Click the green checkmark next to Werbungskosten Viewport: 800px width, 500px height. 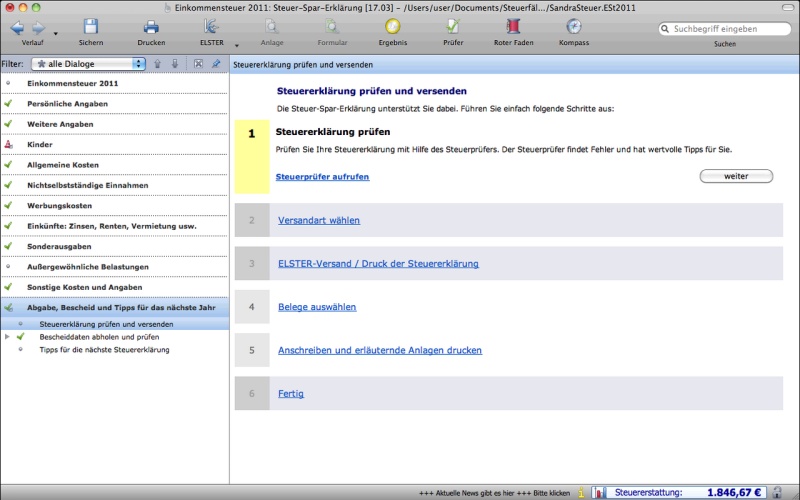8,205
